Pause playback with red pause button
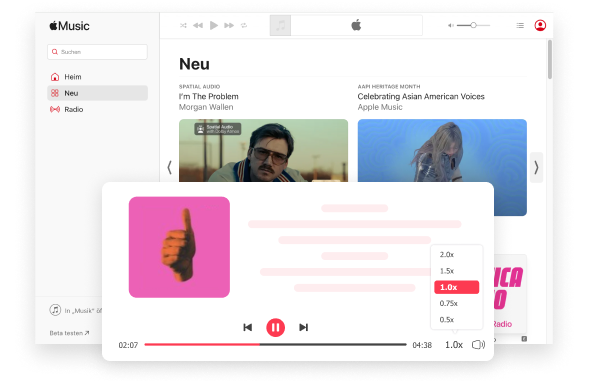This screenshot has width=595, height=381. pos(275,327)
